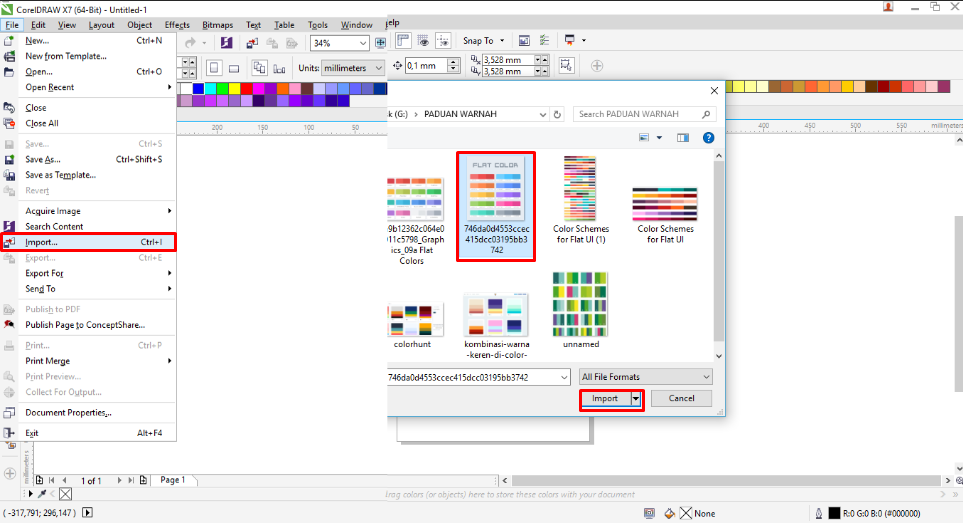Toggle show rulers icon
This screenshot has width=963, height=523.
[403, 41]
